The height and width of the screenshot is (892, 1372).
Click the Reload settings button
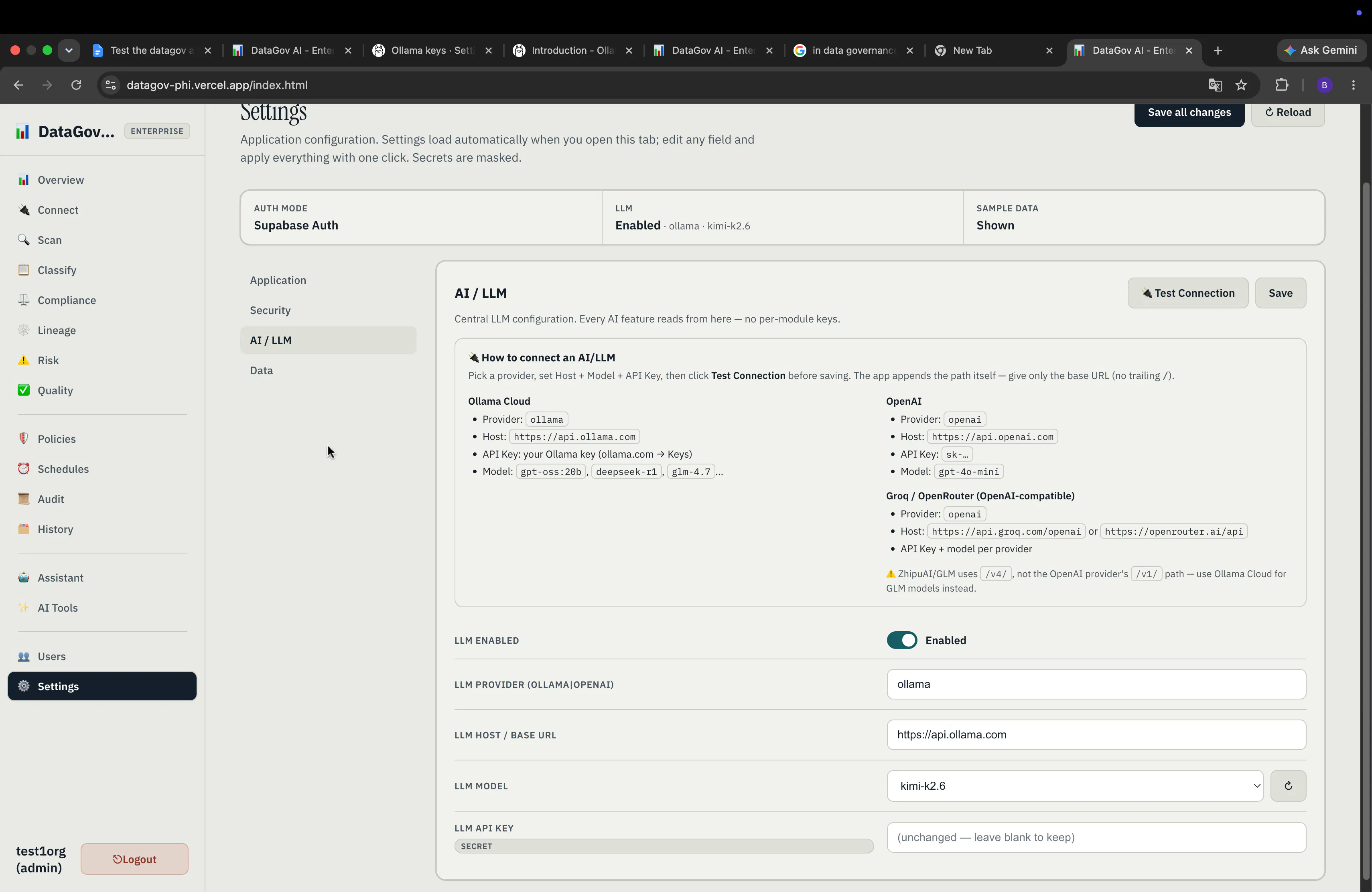(1287, 112)
